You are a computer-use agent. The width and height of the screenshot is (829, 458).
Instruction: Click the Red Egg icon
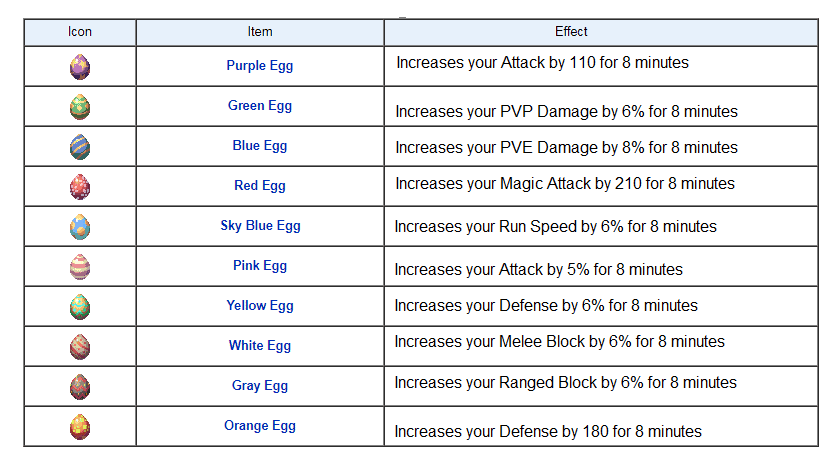coord(80,187)
